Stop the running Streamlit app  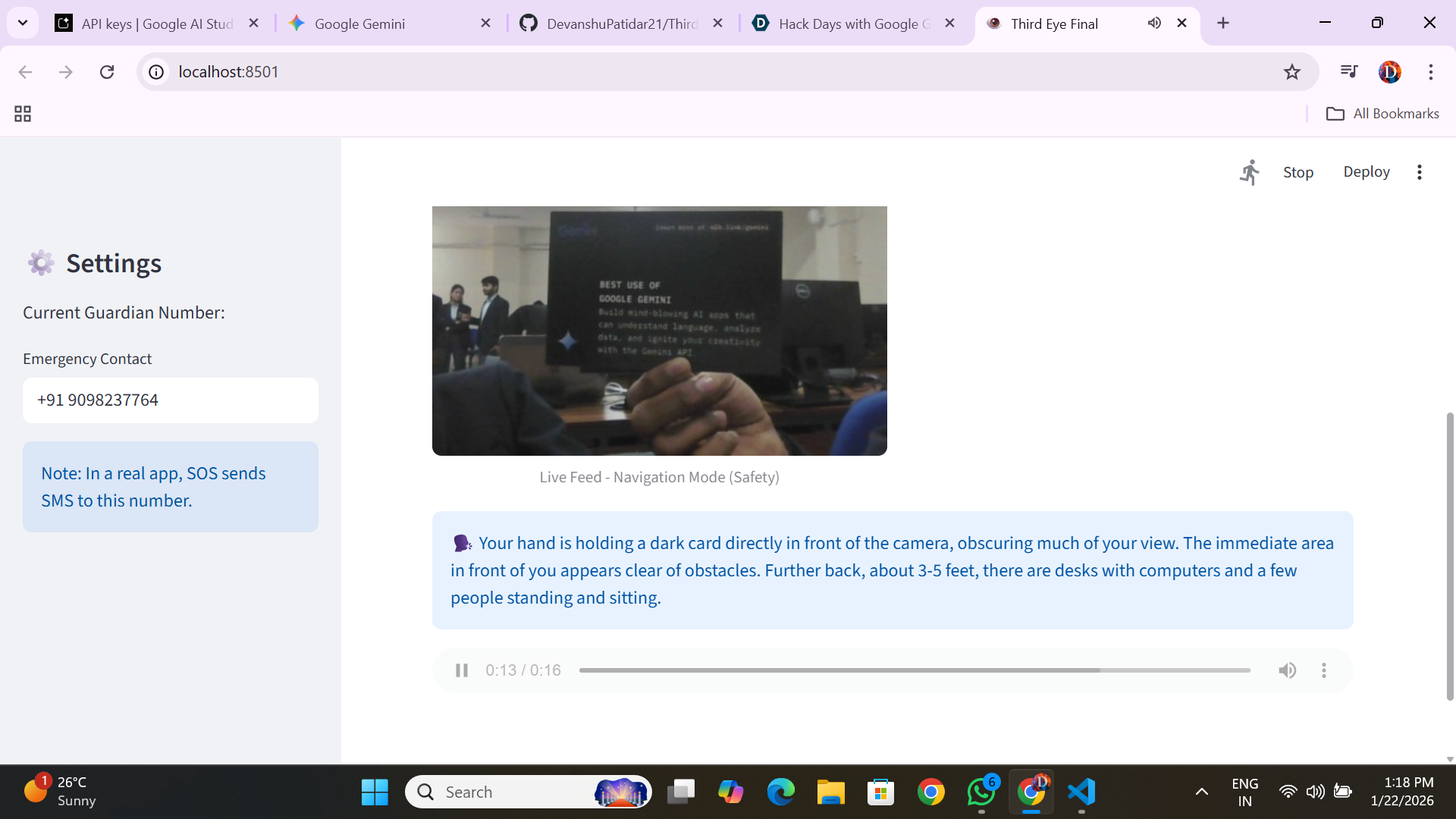click(x=1298, y=172)
